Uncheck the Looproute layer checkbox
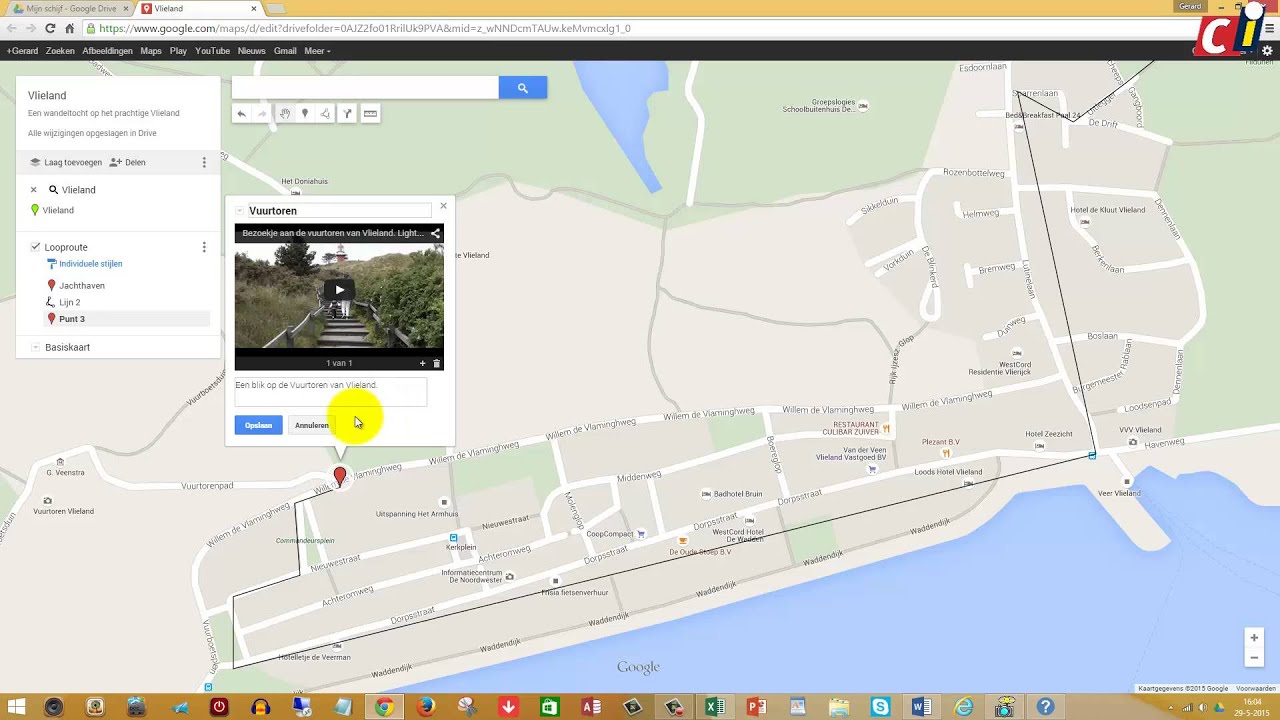The width and height of the screenshot is (1280, 720). coord(35,247)
